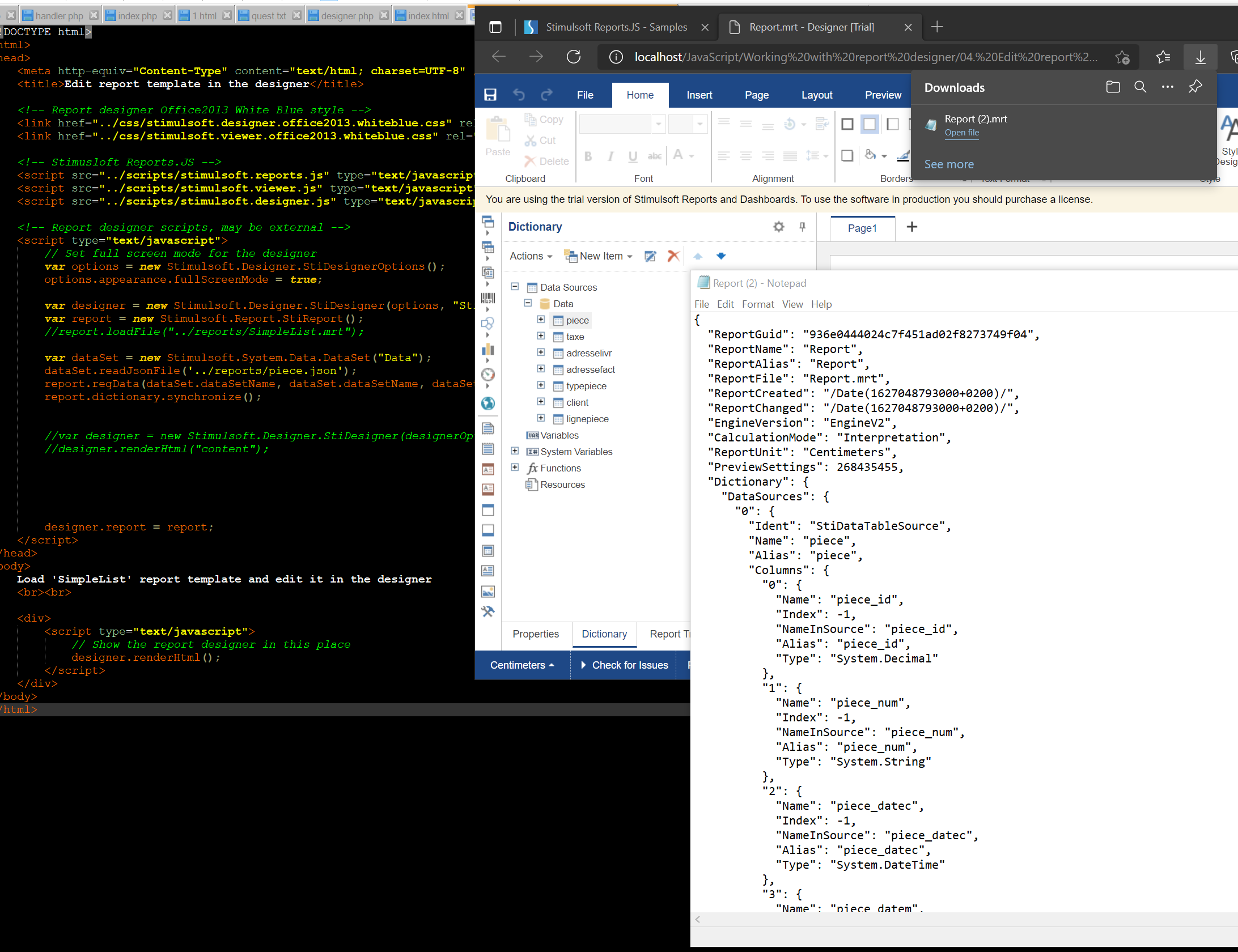Click the Redo arrow in the designer header

point(546,95)
